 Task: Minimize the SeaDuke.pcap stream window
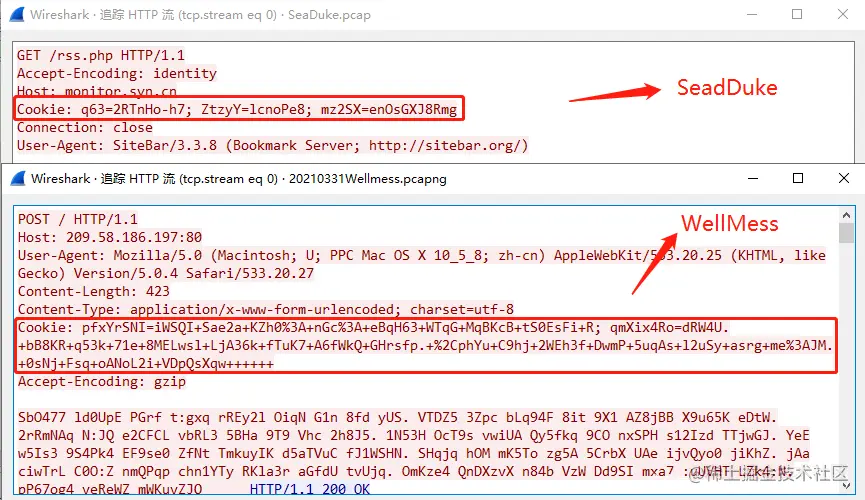click(x=751, y=14)
